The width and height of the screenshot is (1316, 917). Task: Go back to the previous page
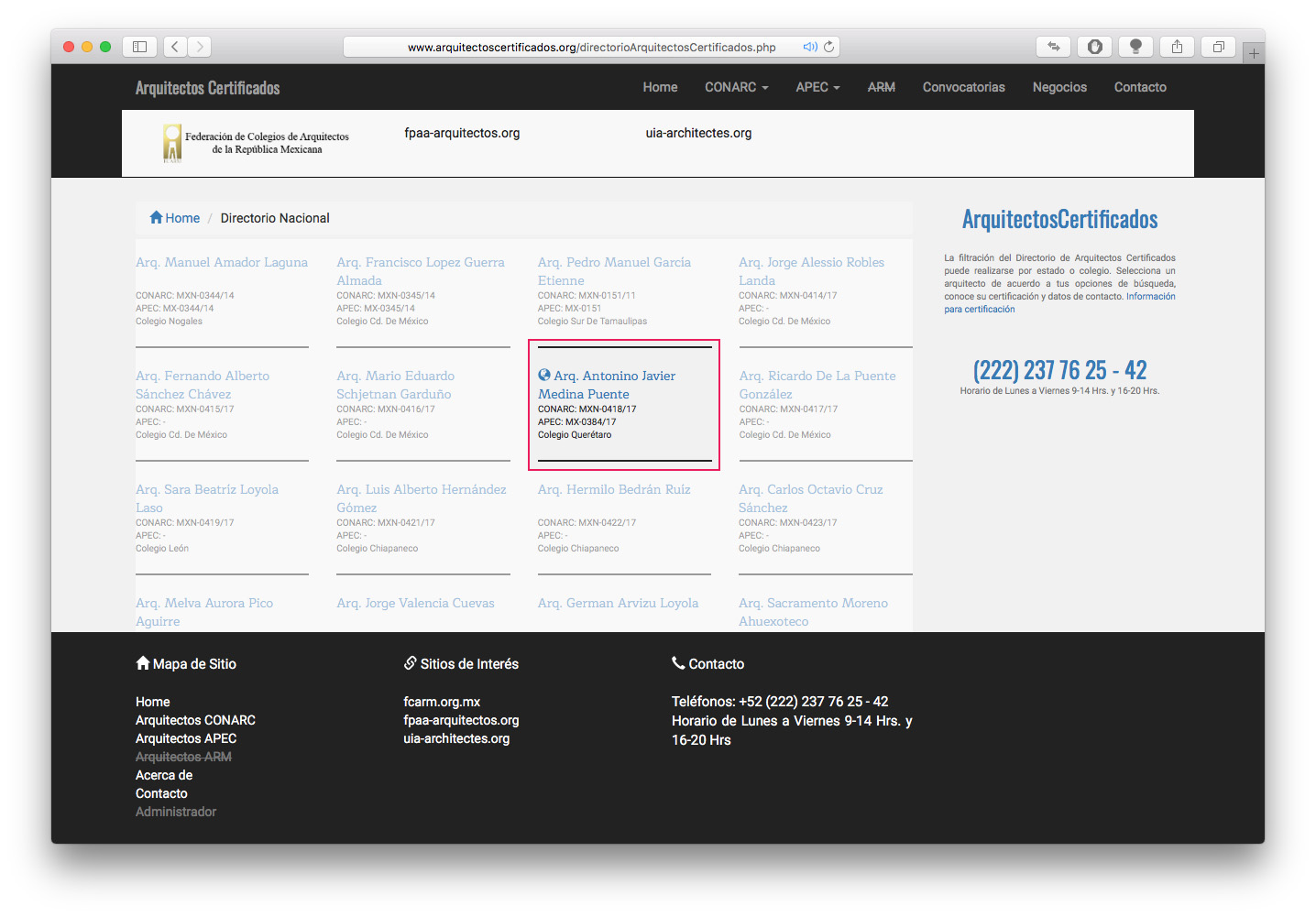click(175, 47)
